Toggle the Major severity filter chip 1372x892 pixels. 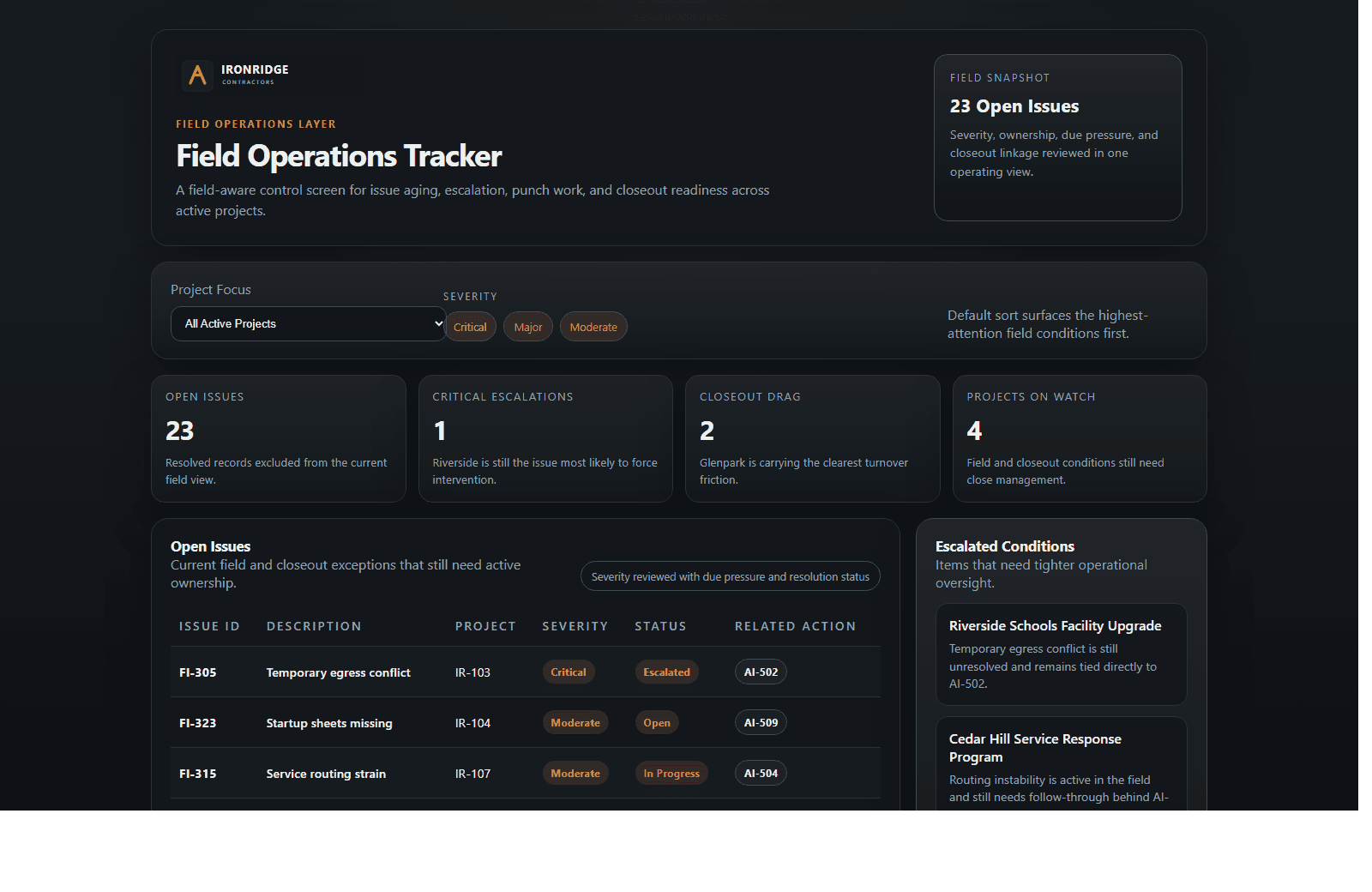click(x=527, y=326)
